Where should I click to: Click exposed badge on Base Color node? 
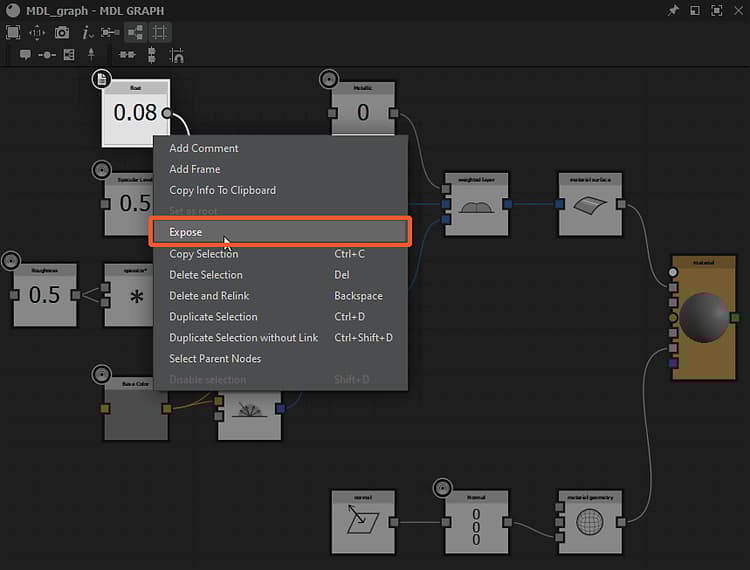(x=101, y=374)
